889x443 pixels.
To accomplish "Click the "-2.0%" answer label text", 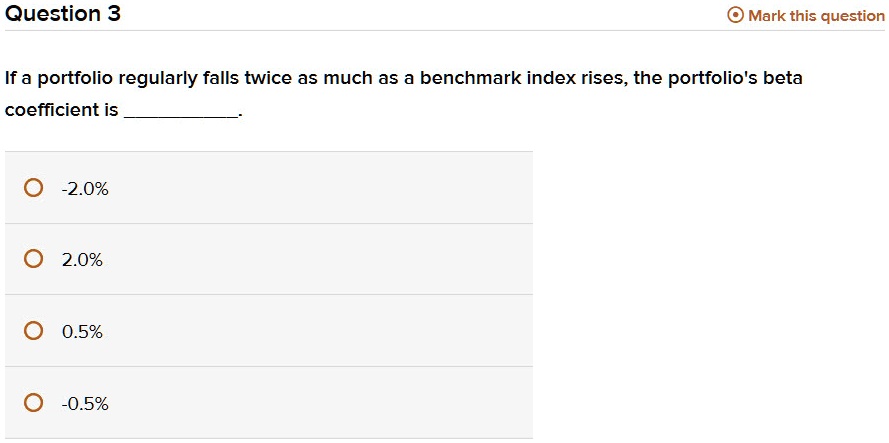I will point(85,188).
